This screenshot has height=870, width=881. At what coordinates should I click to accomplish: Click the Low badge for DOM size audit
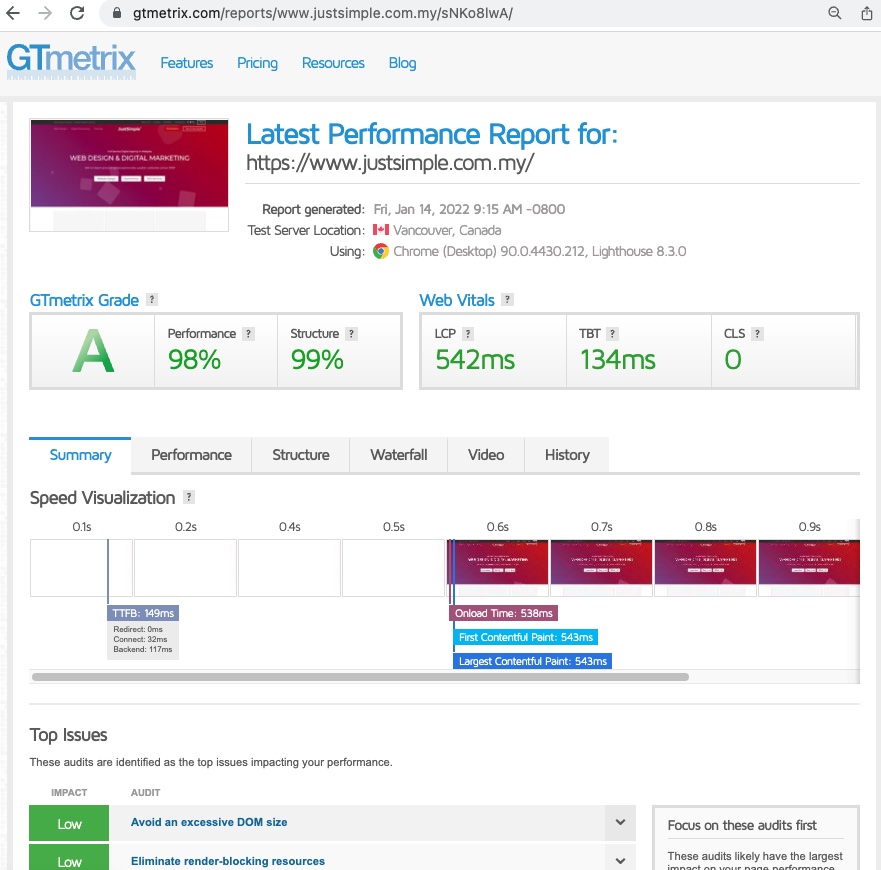coord(69,823)
